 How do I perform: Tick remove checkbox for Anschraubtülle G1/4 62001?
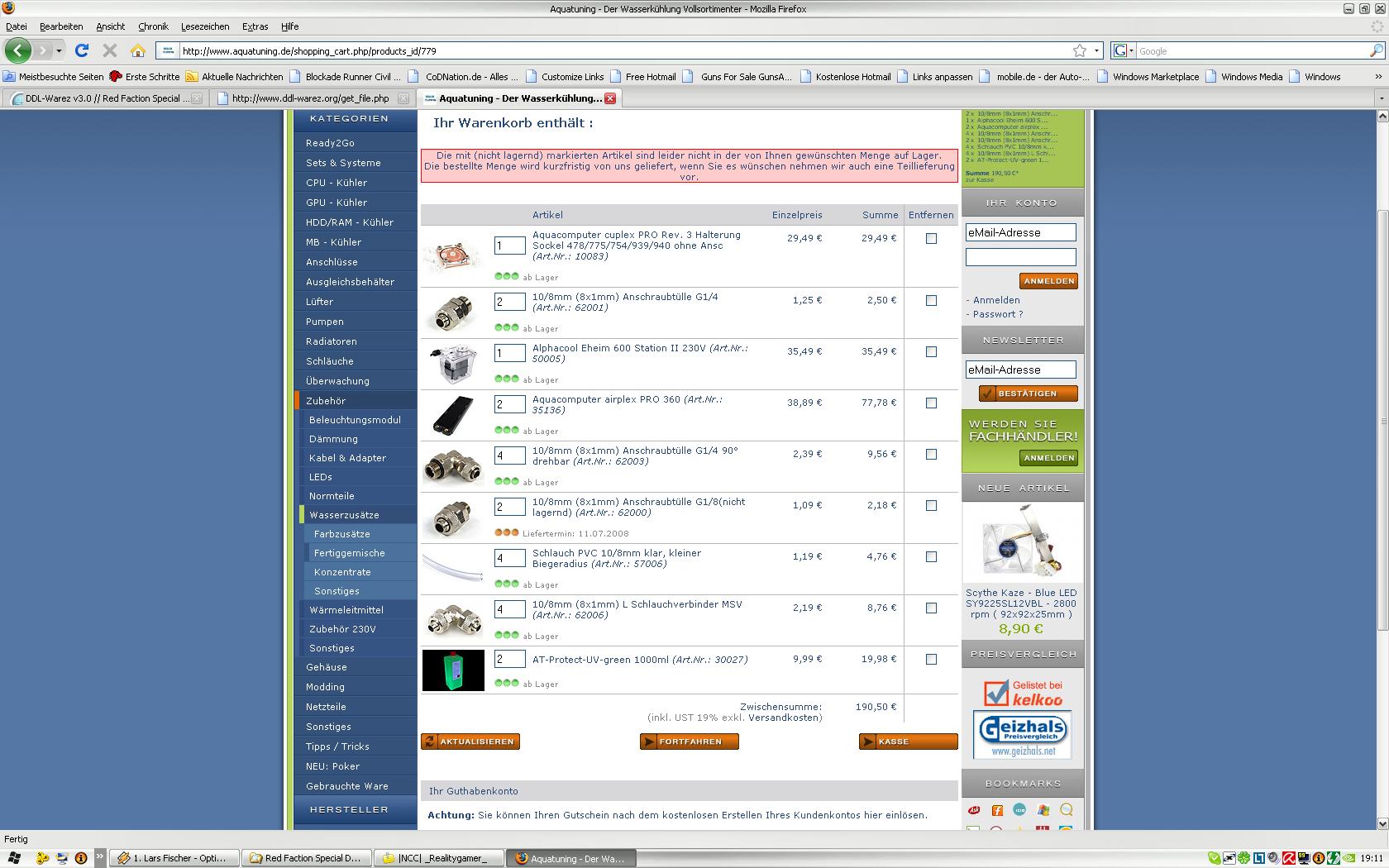pos(931,301)
